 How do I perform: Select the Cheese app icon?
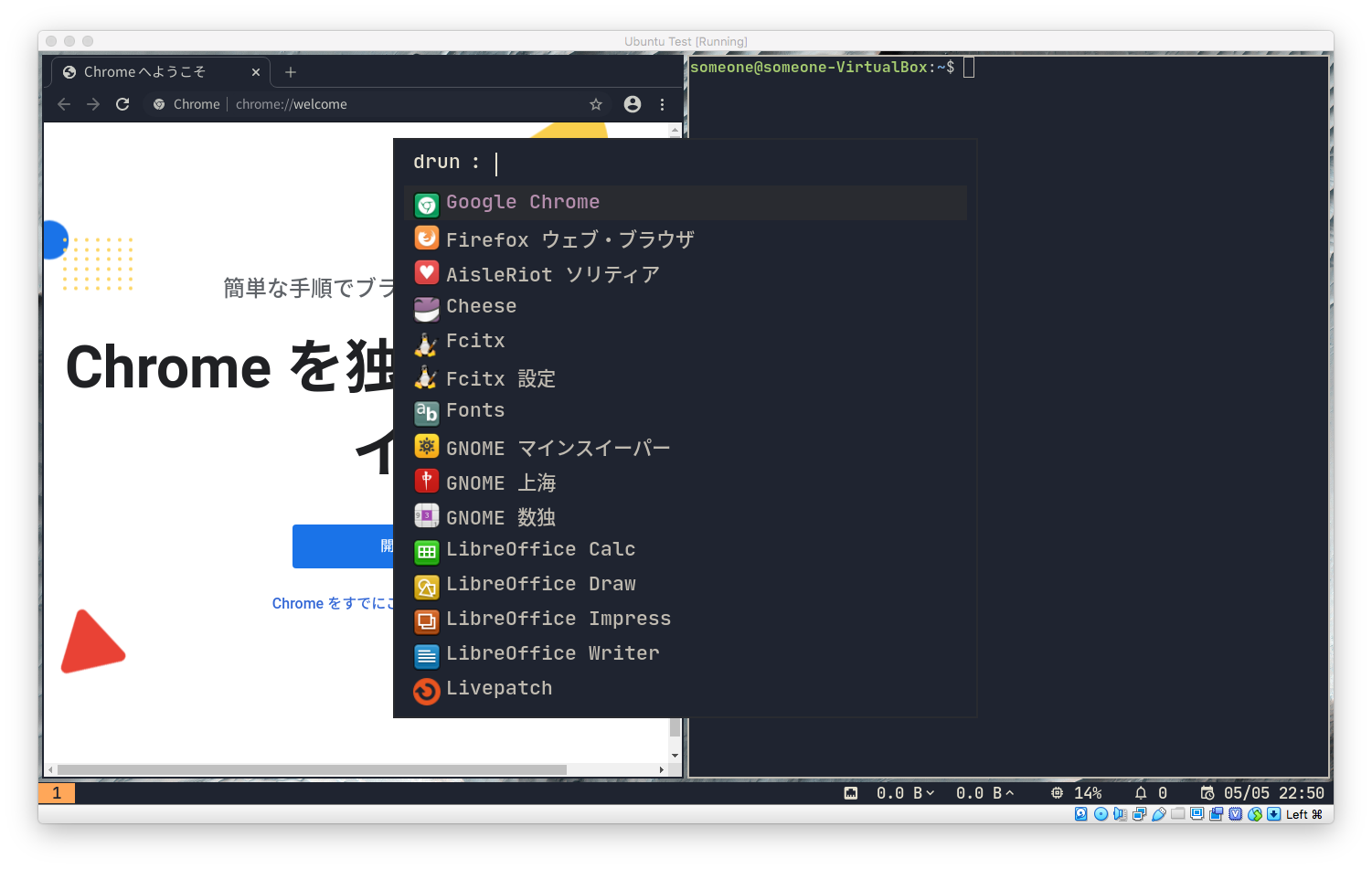(427, 308)
